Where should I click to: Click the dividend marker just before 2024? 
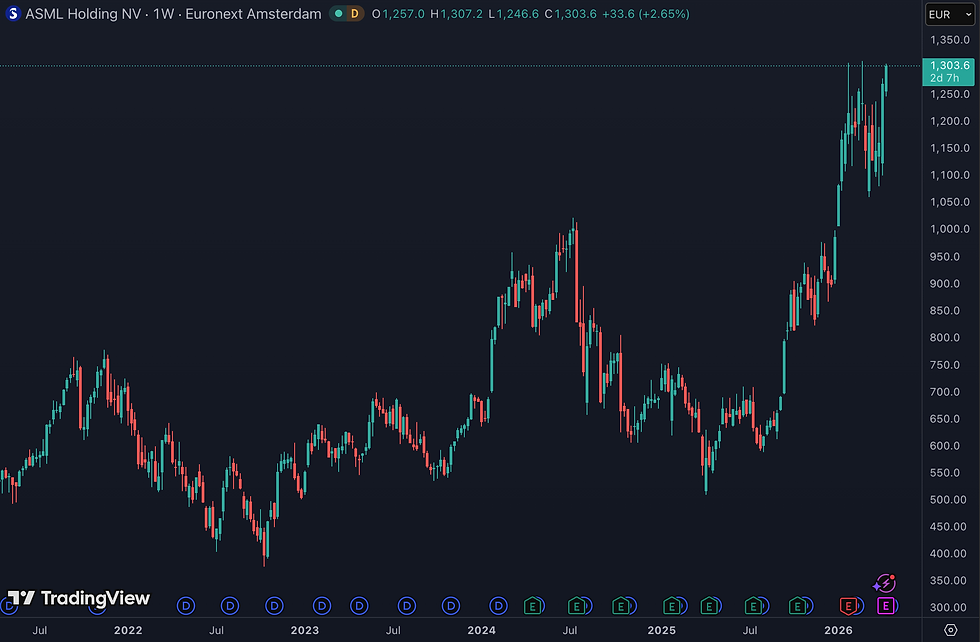tap(451, 606)
